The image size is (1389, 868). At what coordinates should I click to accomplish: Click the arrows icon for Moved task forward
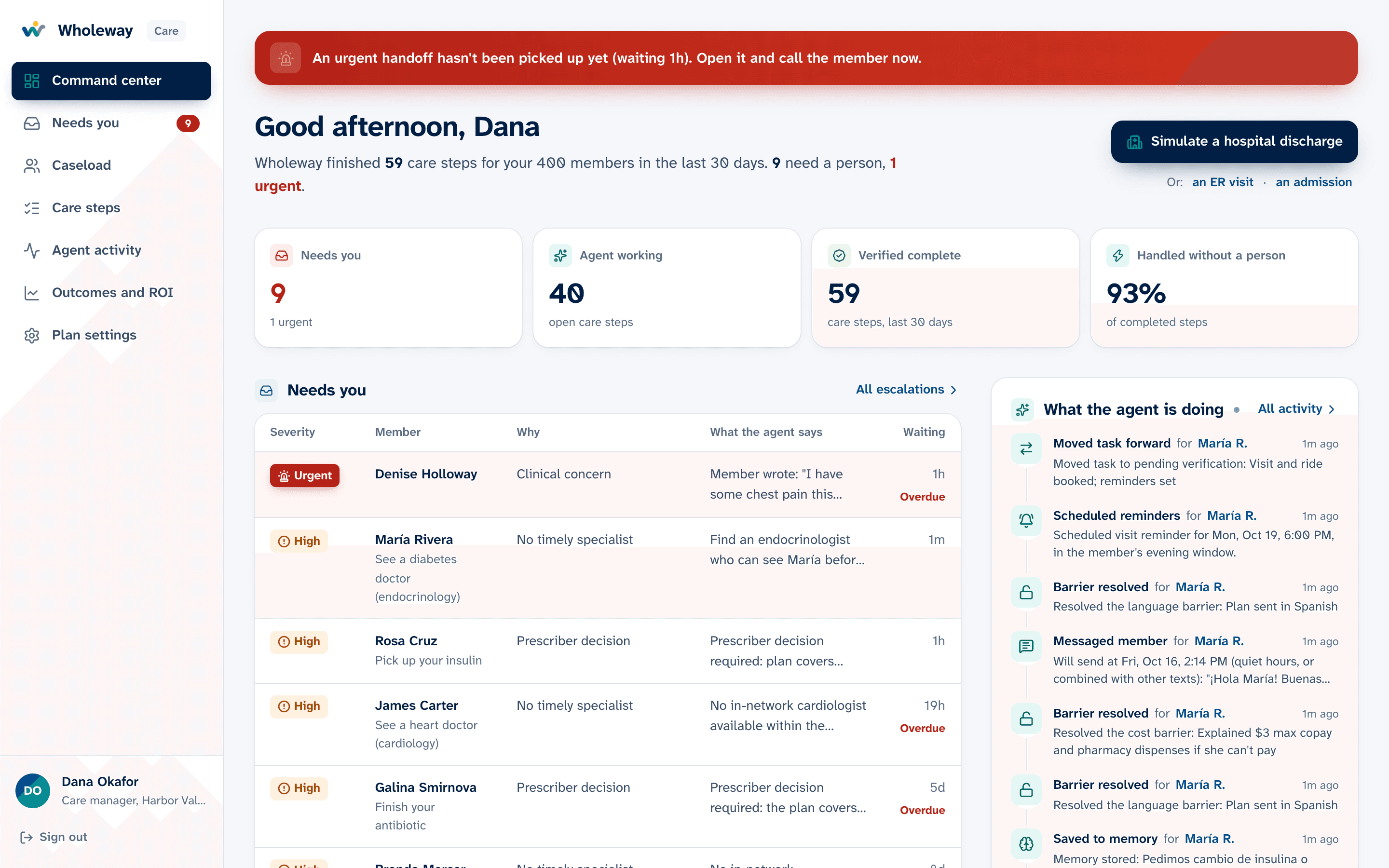[x=1026, y=448]
